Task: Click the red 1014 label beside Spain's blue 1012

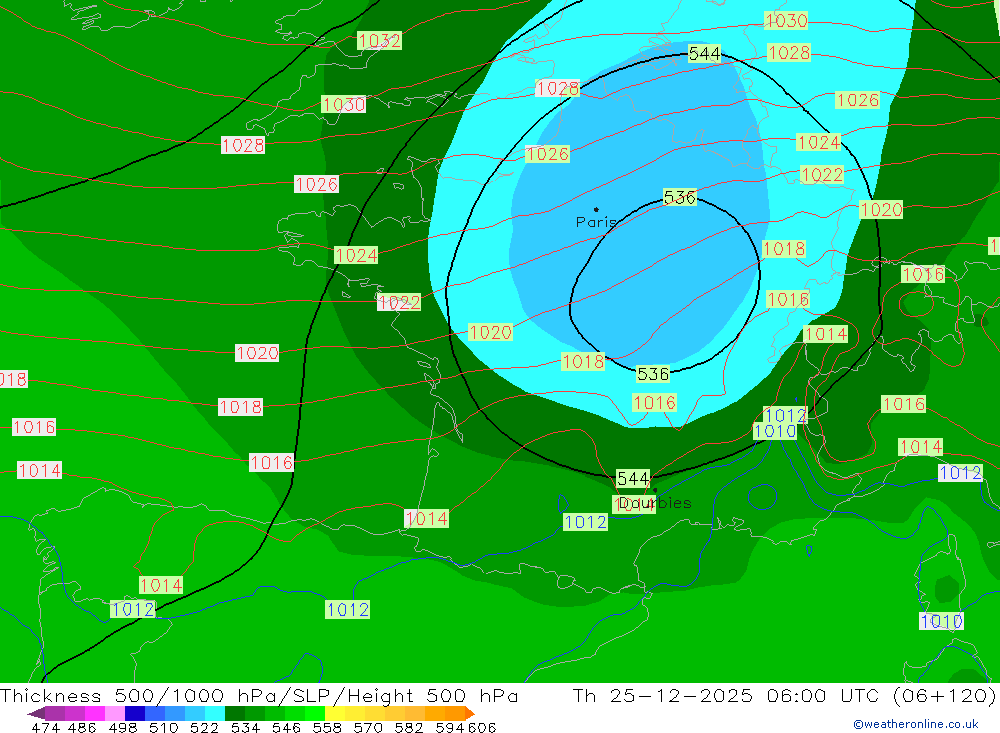Action: (x=161, y=585)
